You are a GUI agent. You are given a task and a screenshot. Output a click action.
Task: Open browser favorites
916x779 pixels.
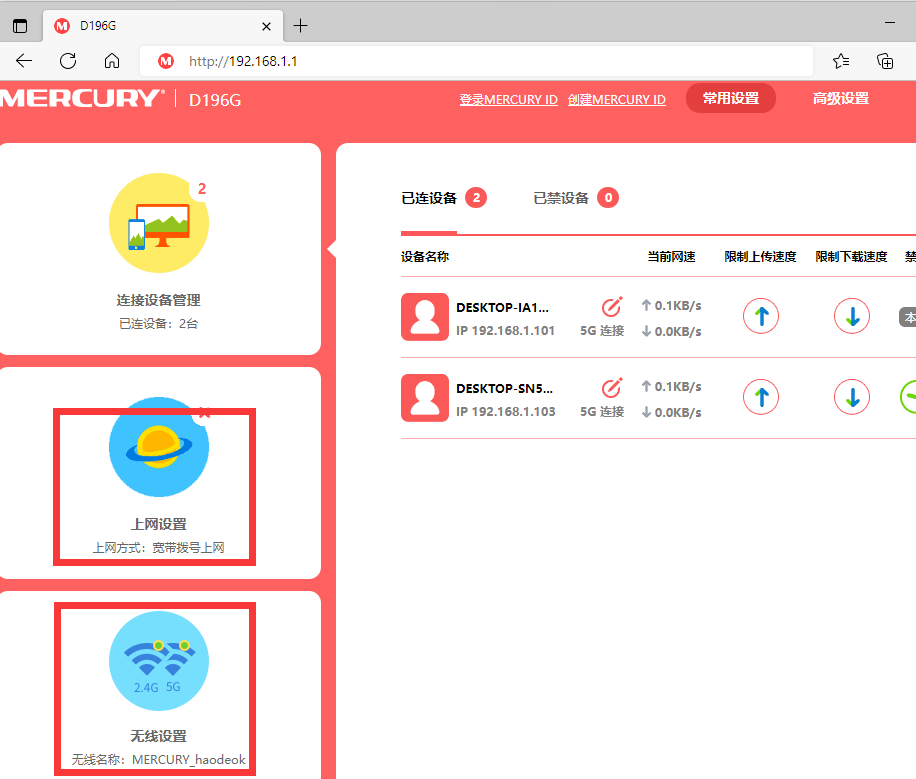click(x=841, y=61)
